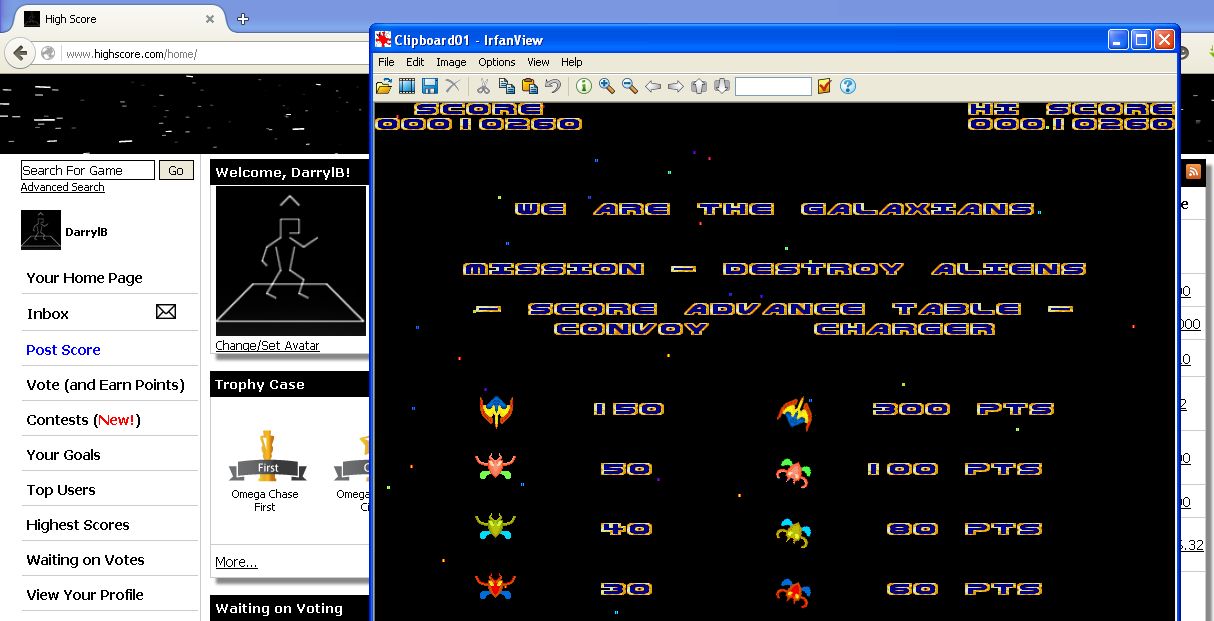Click small DarrylB avatar in sidebar
This screenshot has height=621, width=1214.
coord(40,231)
